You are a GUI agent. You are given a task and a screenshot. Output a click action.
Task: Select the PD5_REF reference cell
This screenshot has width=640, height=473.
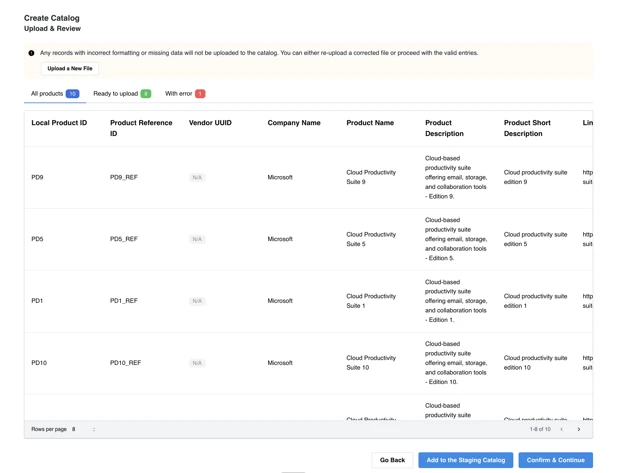tap(124, 239)
